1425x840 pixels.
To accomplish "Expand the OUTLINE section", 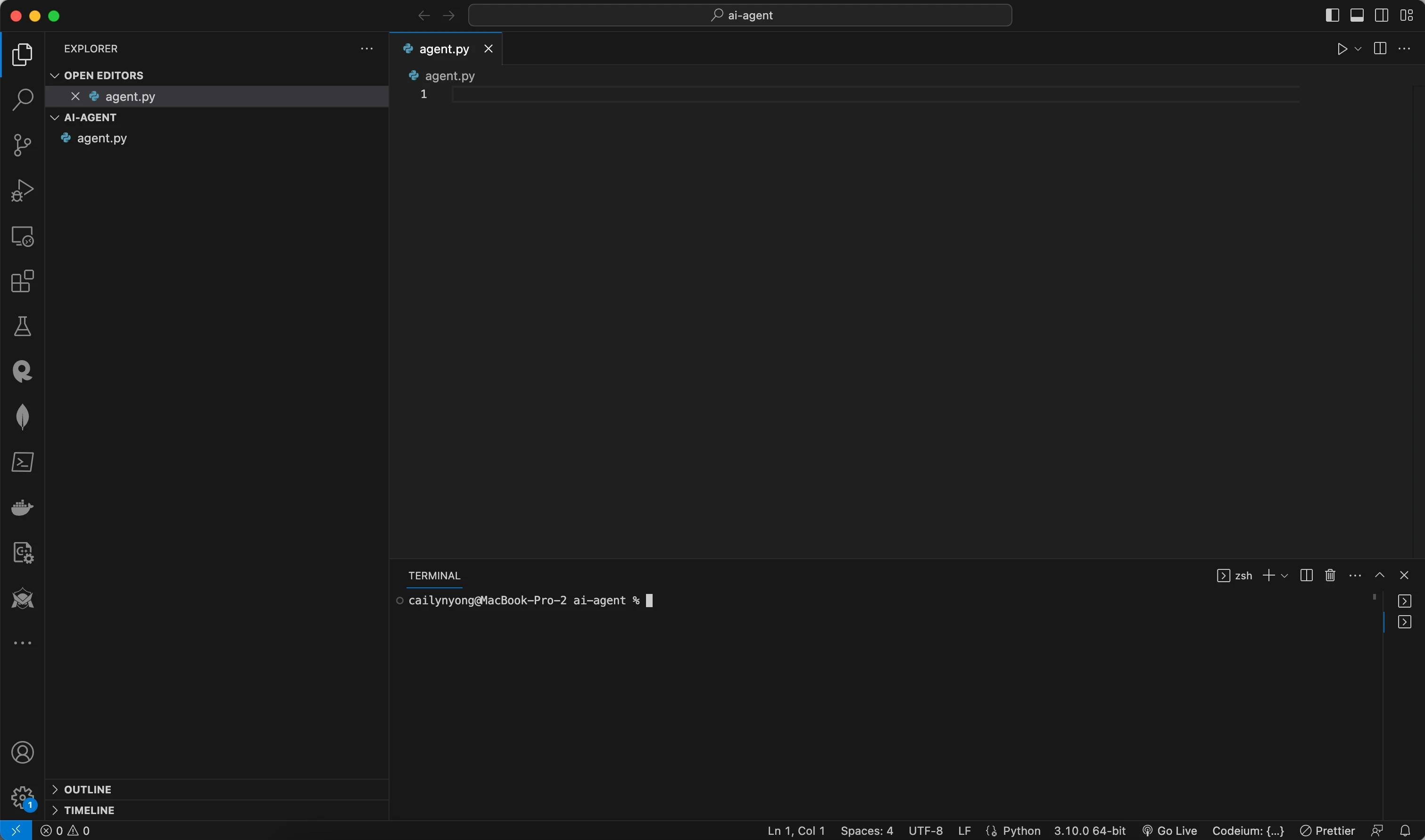I will point(87,789).
